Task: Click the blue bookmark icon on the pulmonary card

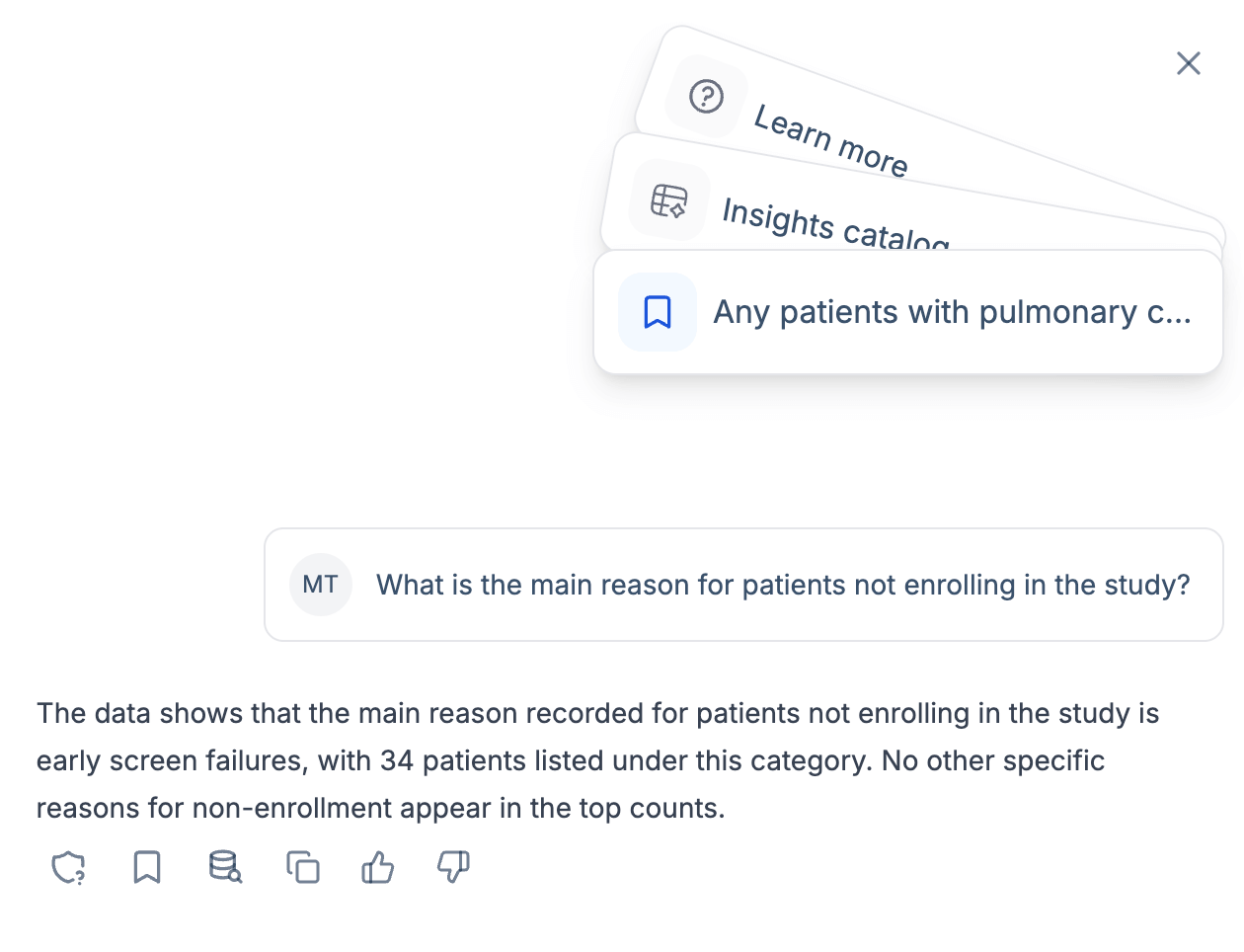Action: pos(658,312)
